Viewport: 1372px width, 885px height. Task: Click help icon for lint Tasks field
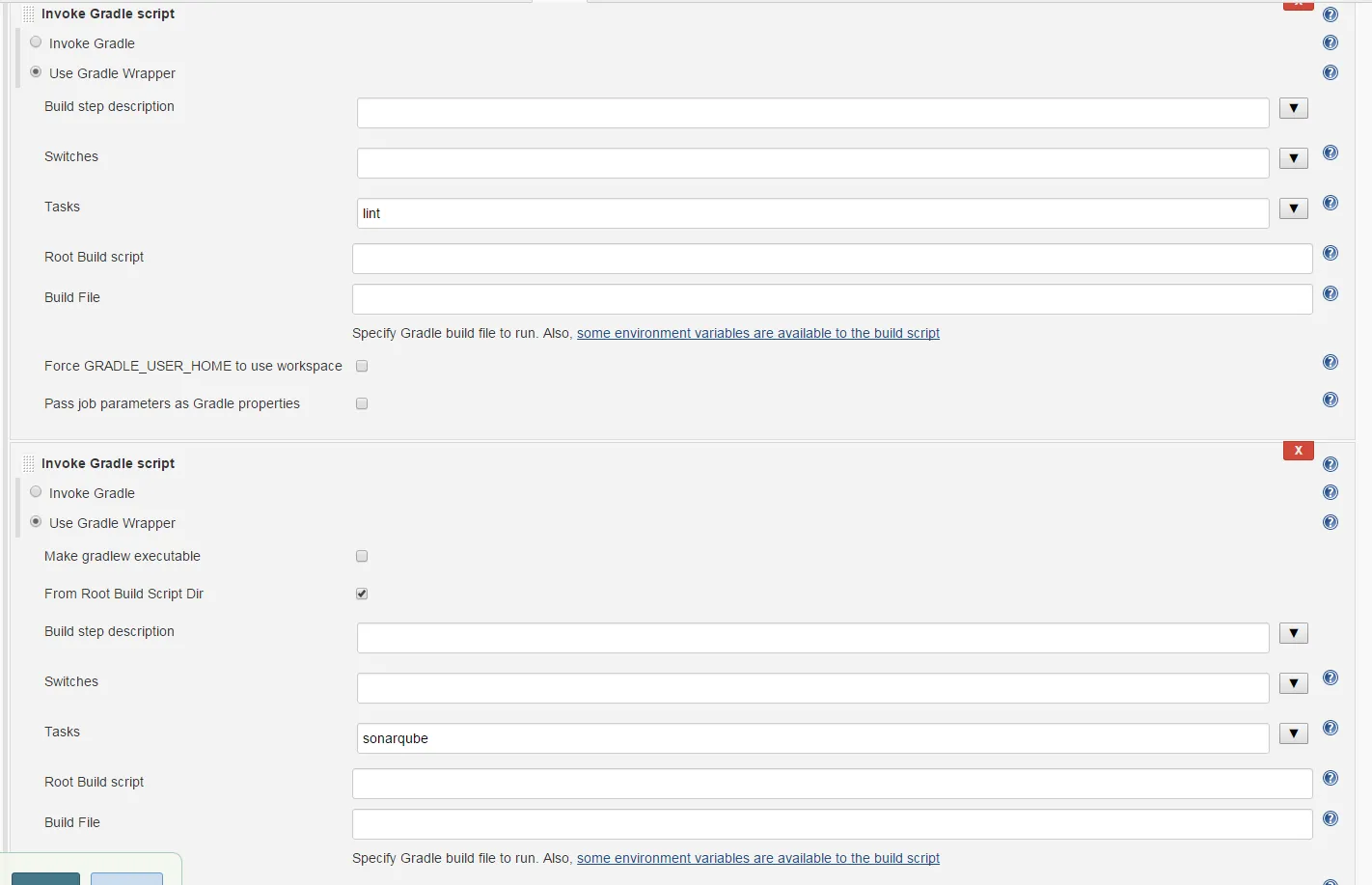[x=1331, y=203]
